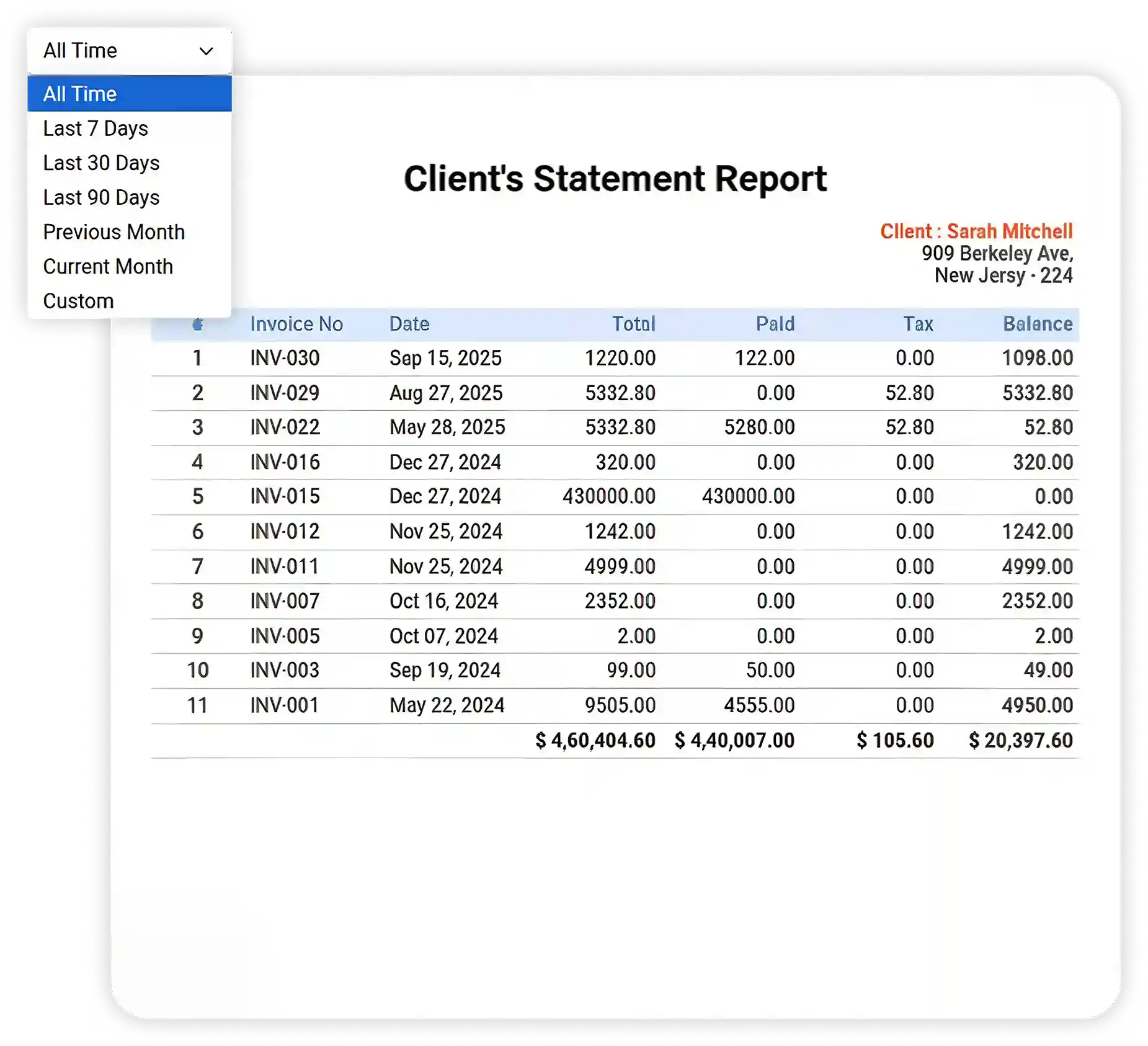Screen dimensions: 1148x1046
Task: Confirm the highlighted All Time selection
Action: coord(79,93)
